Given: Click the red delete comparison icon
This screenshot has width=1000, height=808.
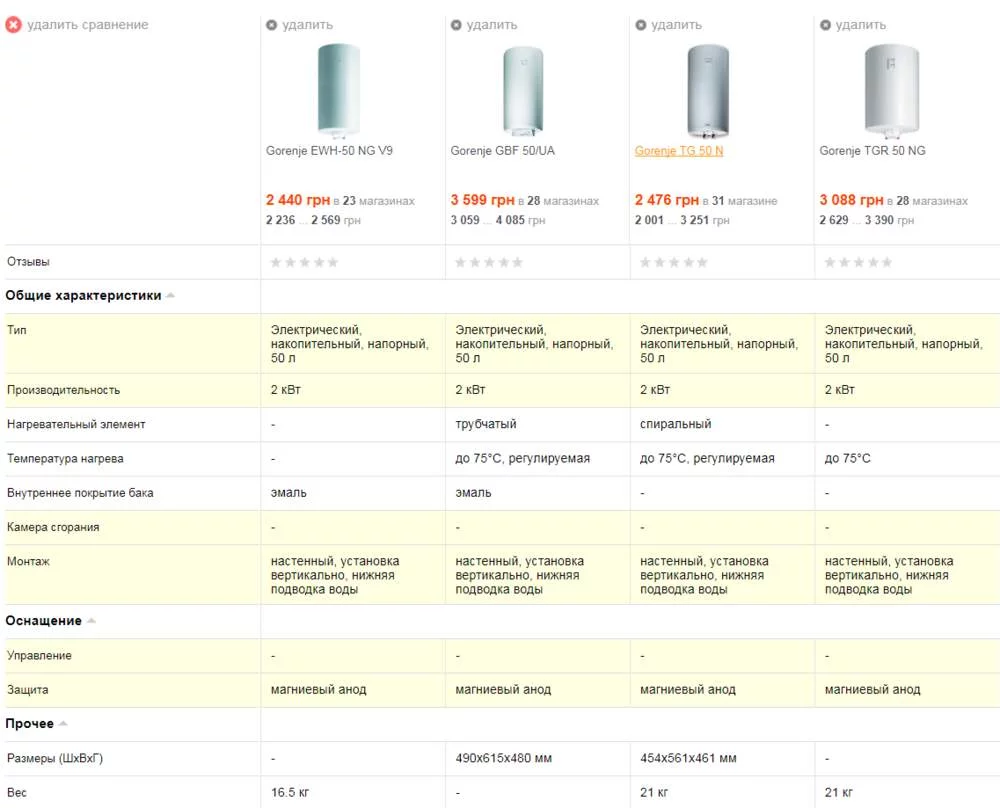Looking at the screenshot, I should pos(13,25).
